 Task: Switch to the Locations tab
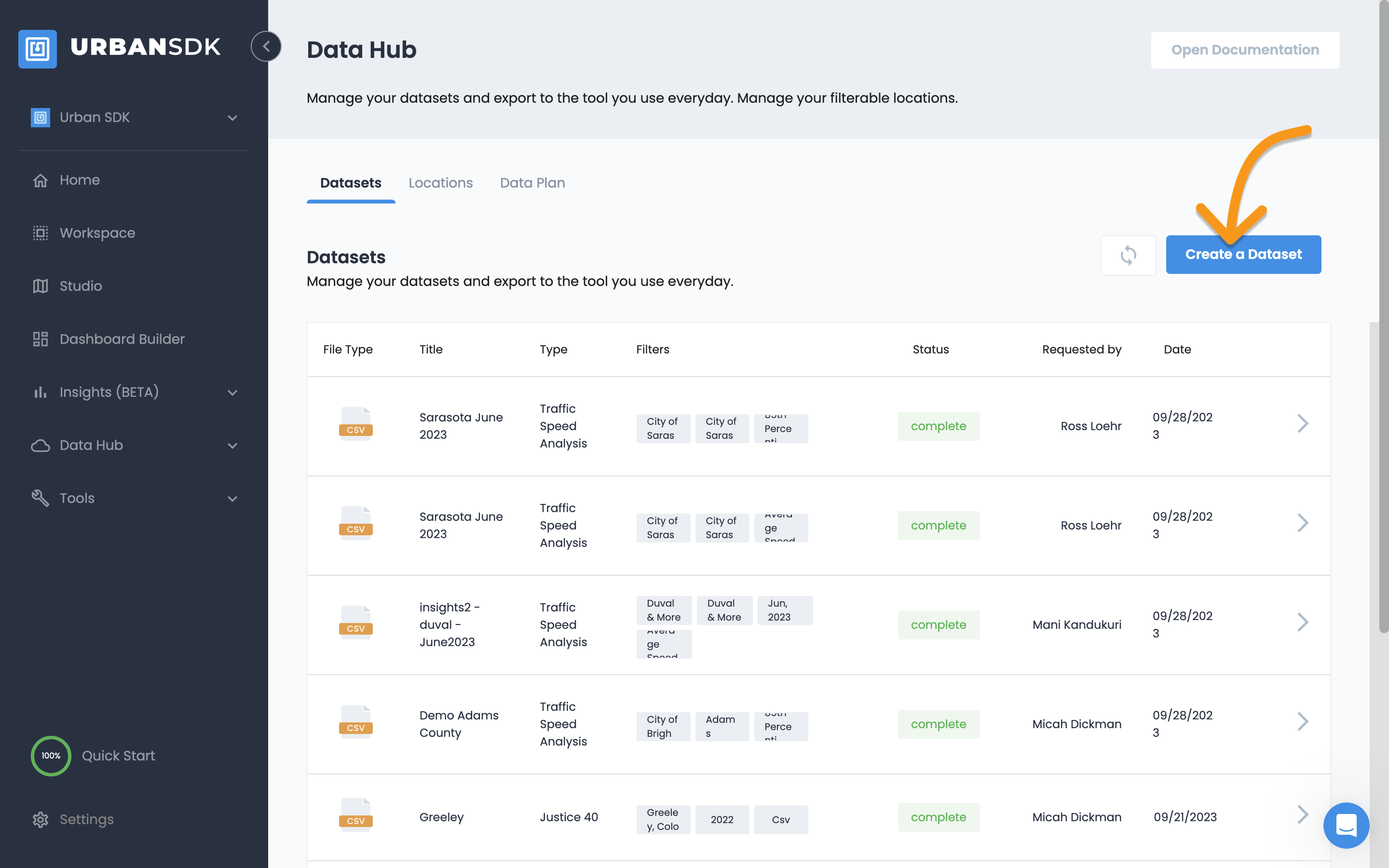[x=440, y=183]
